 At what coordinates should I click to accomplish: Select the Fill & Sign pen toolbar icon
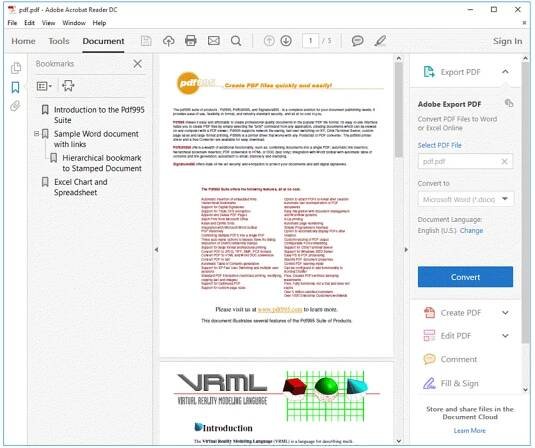pyautogui.click(x=380, y=41)
